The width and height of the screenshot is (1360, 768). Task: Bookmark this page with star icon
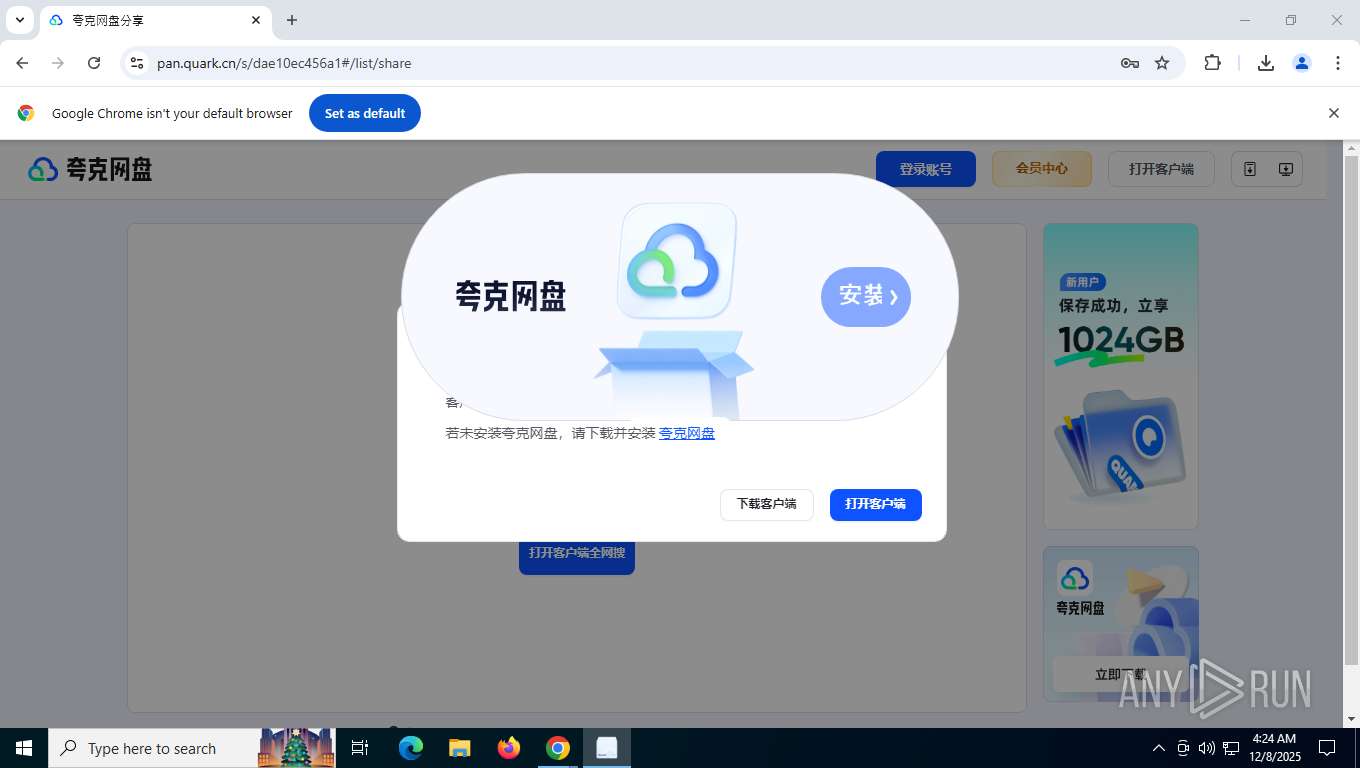click(1162, 63)
